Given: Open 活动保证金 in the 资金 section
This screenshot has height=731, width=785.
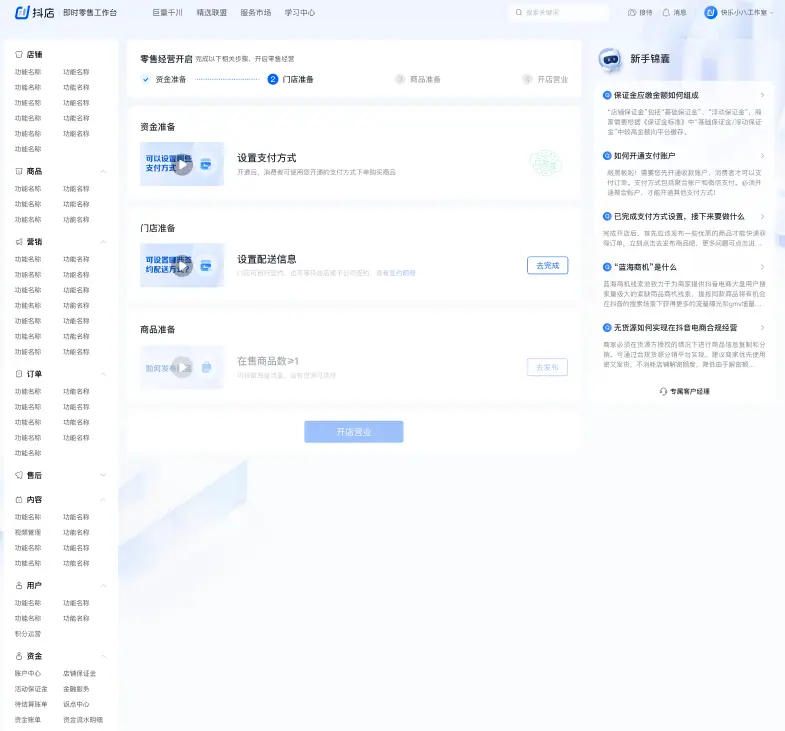Looking at the screenshot, I should click(31, 689).
